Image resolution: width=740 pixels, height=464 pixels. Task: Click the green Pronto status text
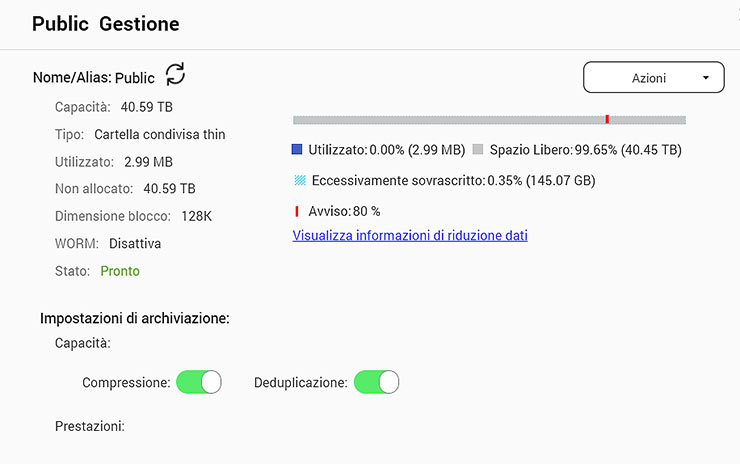pyautogui.click(x=120, y=271)
